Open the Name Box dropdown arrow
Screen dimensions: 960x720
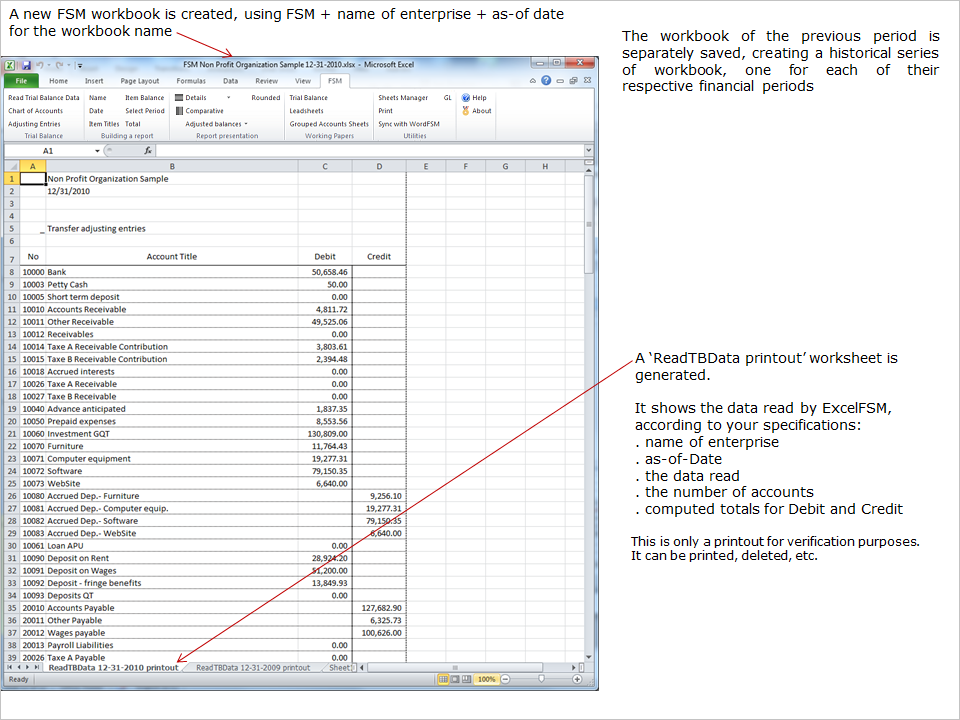click(97, 151)
